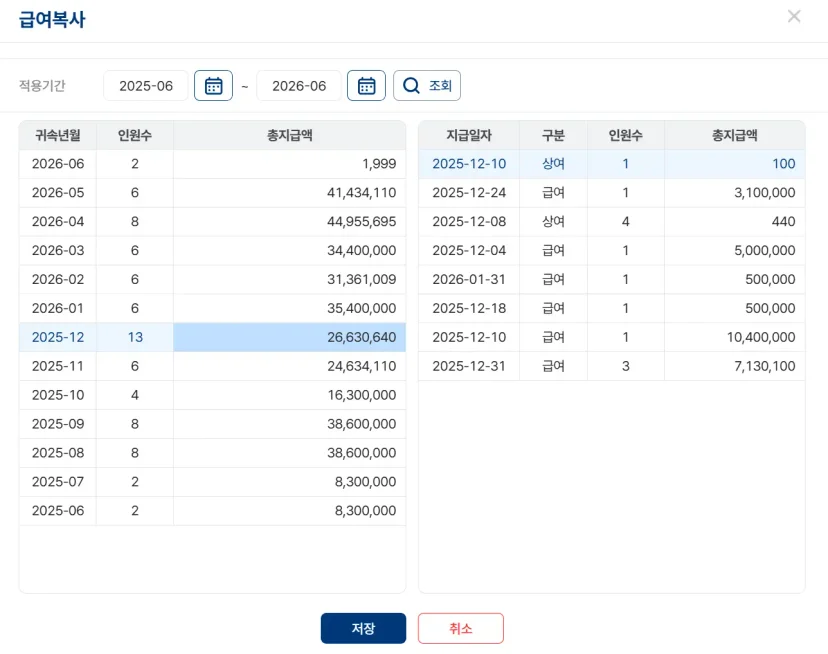The image size is (828, 654).
Task: Click total amount 34,400,000
Action: pyautogui.click(x=361, y=250)
